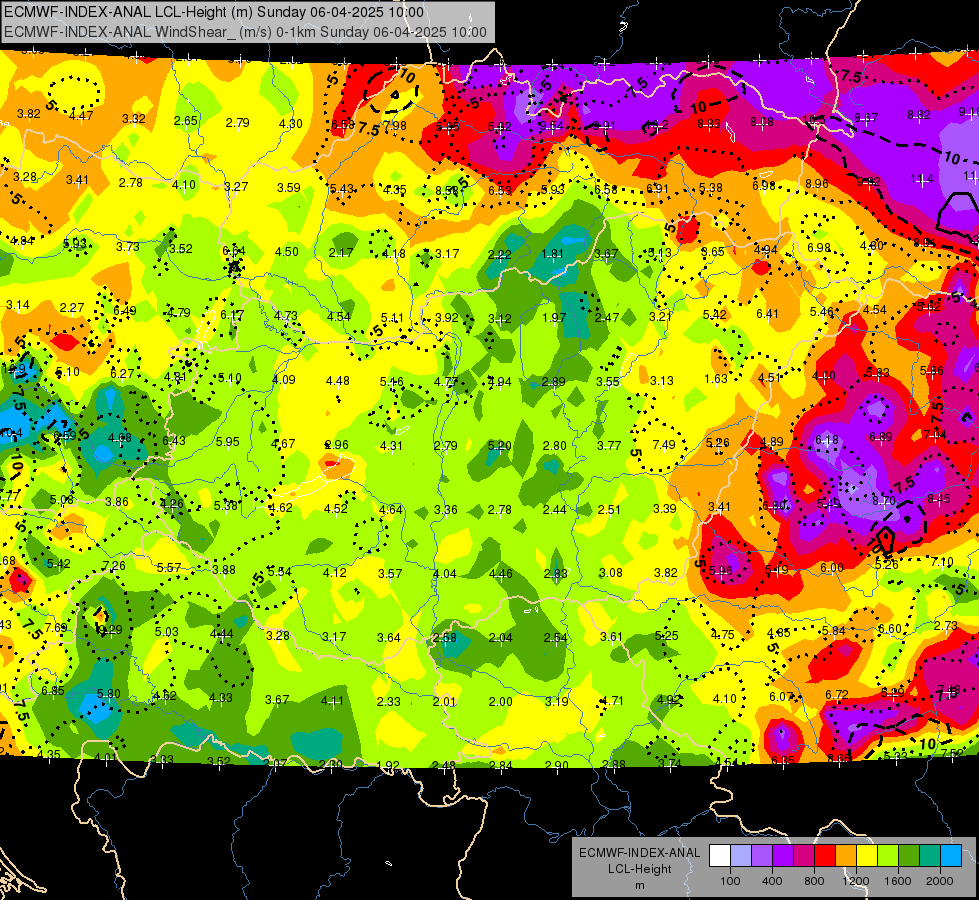
Task: Click the wind shear value 2.89
Action: [x=554, y=381]
